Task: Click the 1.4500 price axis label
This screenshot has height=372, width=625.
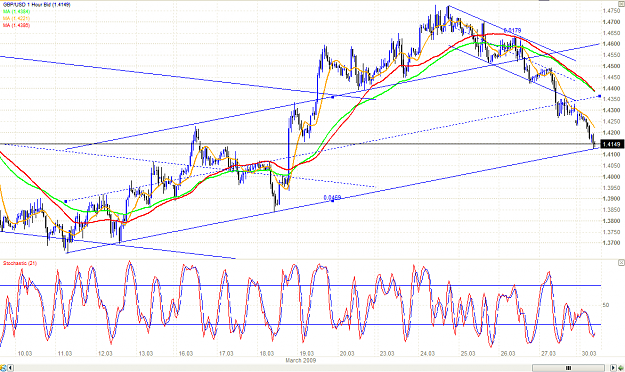Action: coord(612,66)
